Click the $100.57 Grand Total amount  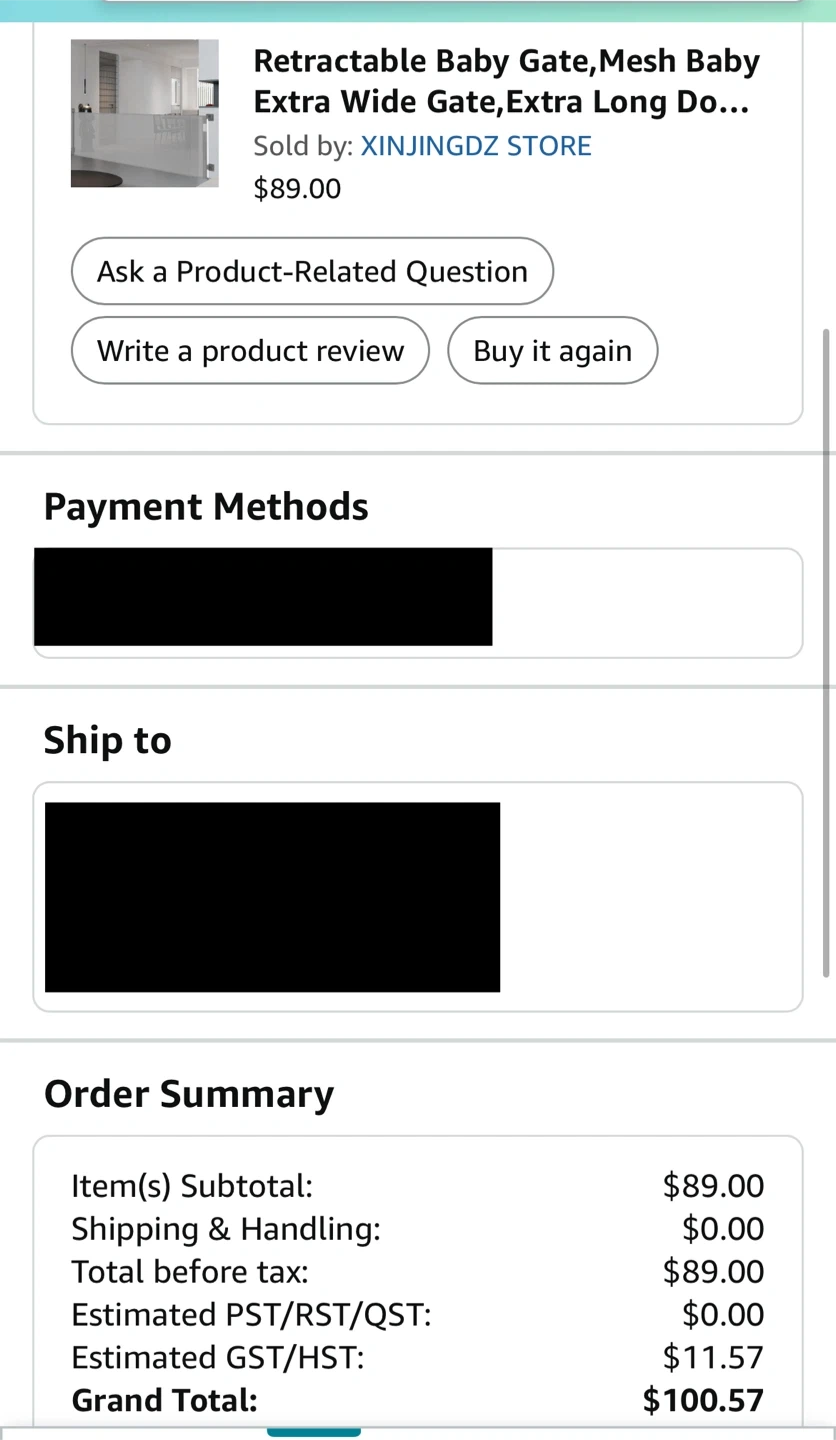[x=703, y=1401]
